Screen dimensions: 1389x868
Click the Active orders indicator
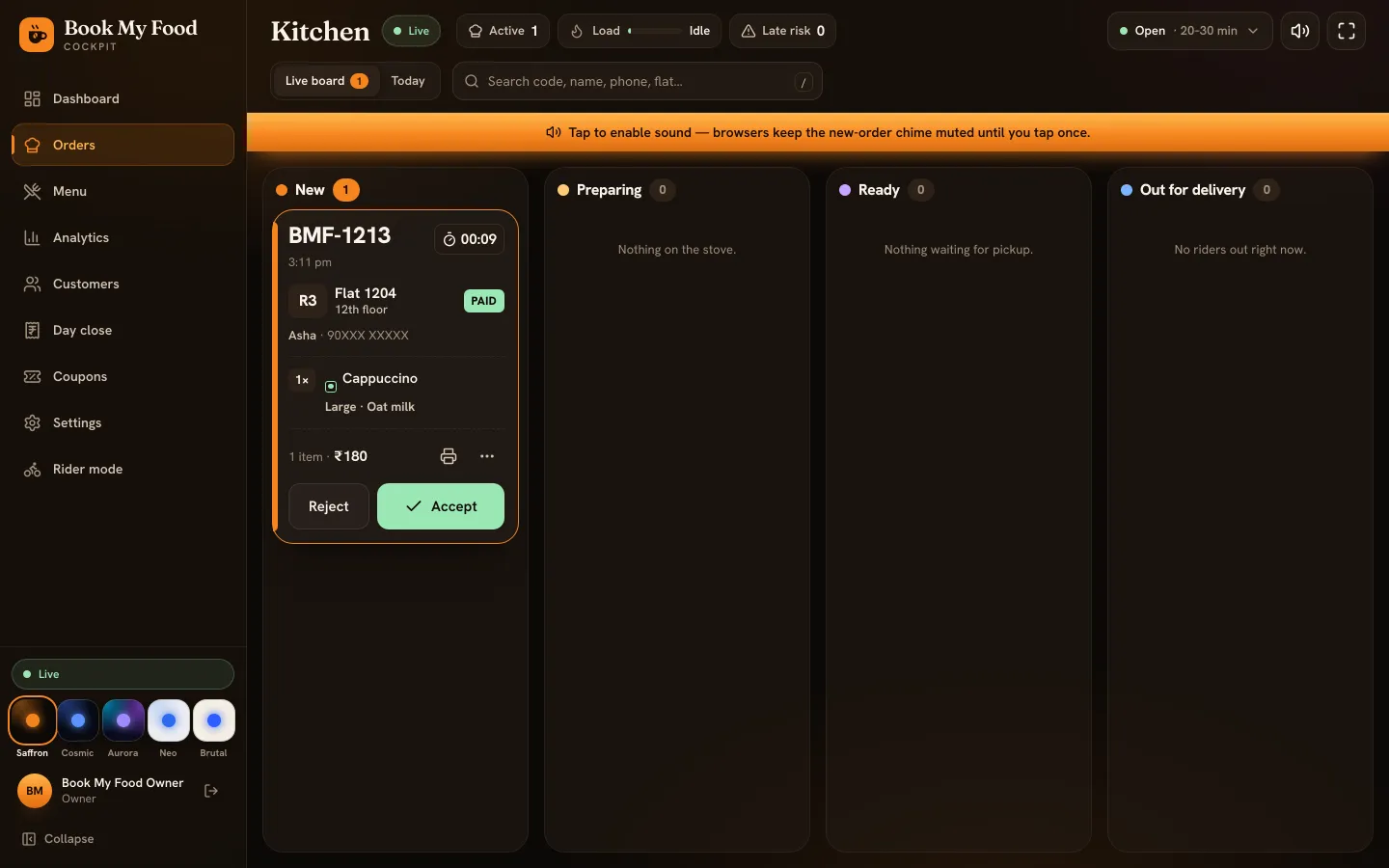pos(503,31)
